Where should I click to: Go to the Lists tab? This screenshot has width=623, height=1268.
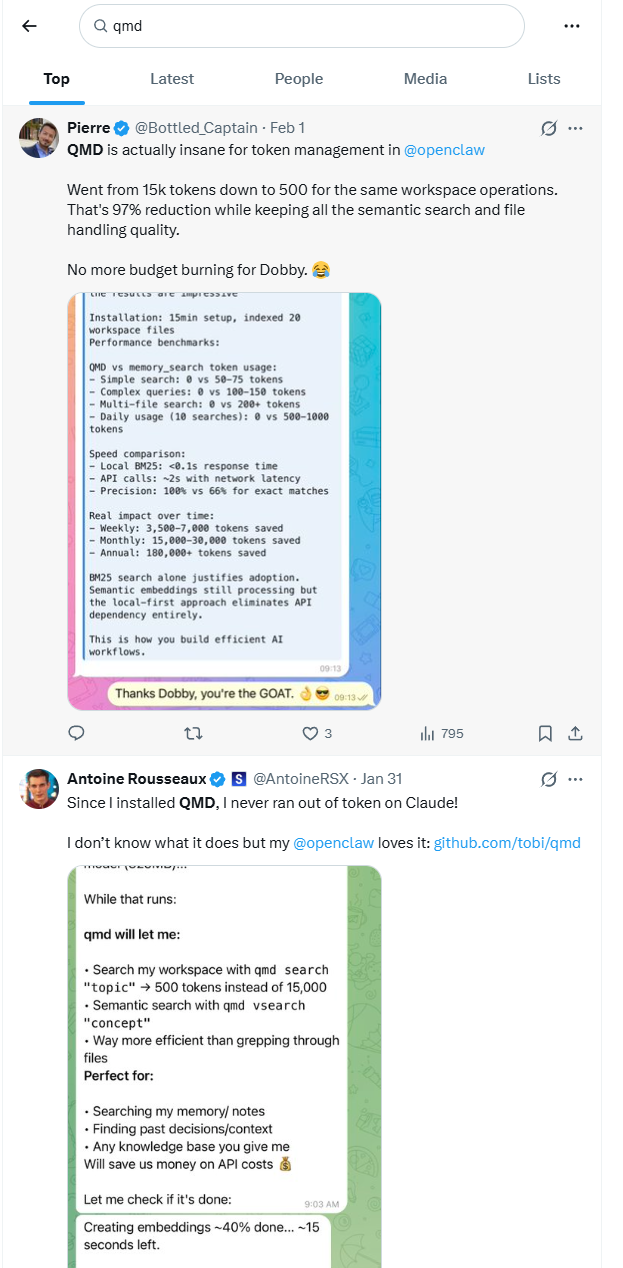[544, 79]
